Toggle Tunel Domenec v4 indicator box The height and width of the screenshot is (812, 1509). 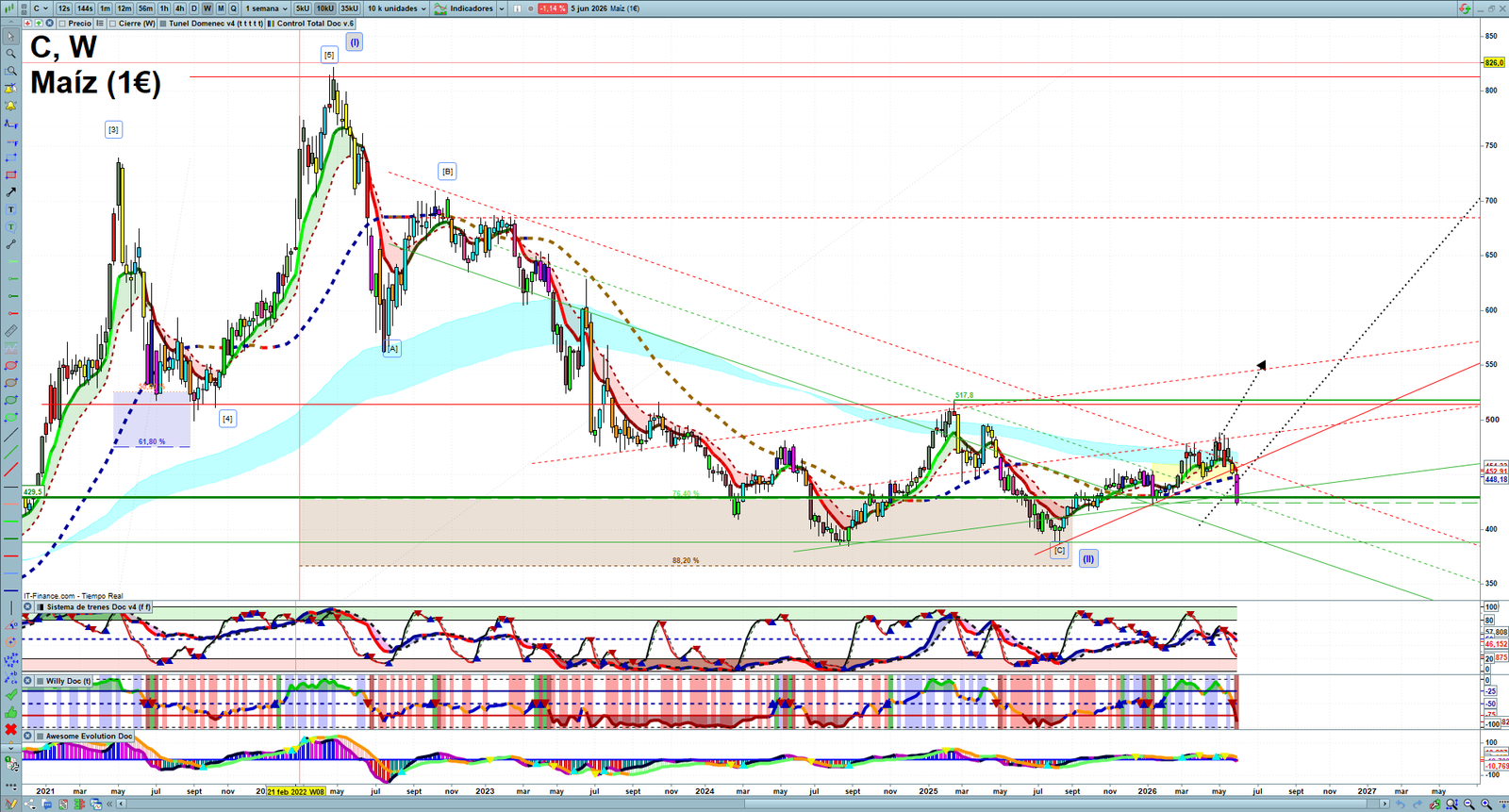click(162, 24)
